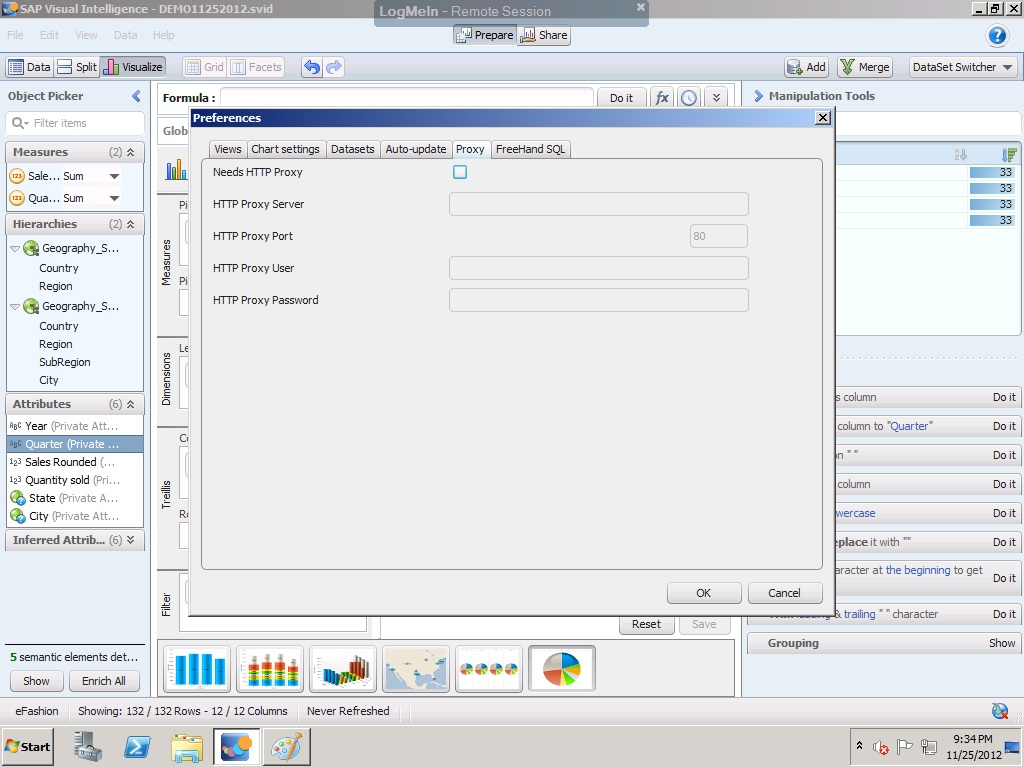Select the Quarter attribute

[x=74, y=444]
